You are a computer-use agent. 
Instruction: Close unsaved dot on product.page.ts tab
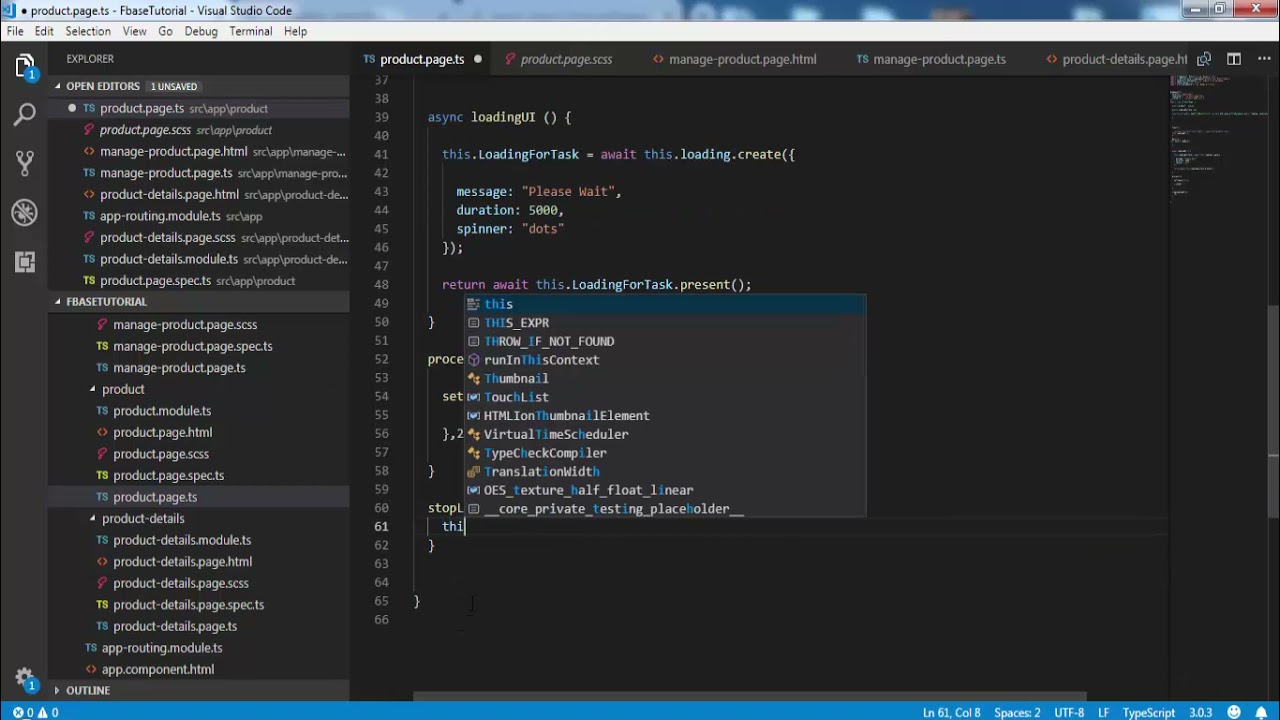coord(477,59)
